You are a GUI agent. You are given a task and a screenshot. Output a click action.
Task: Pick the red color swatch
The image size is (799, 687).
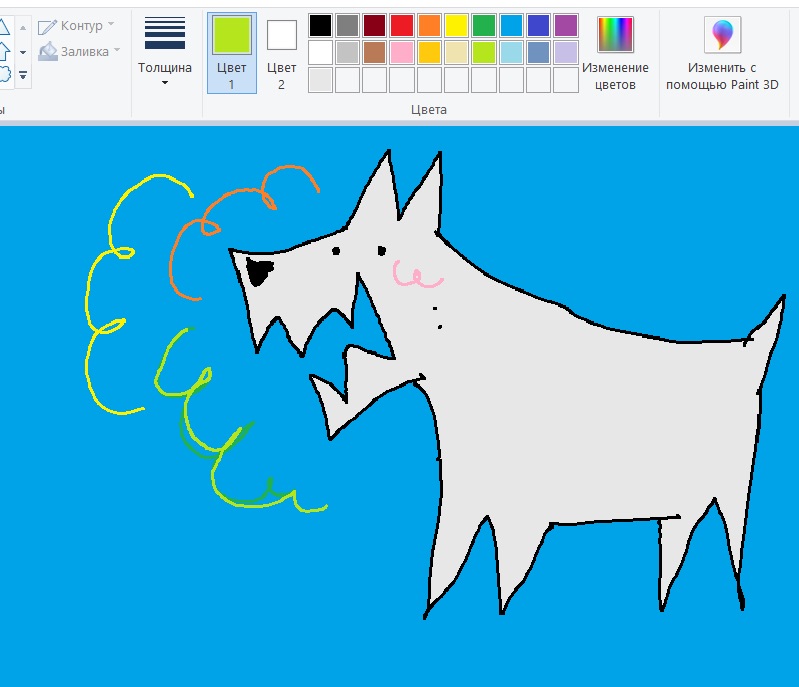click(402, 25)
